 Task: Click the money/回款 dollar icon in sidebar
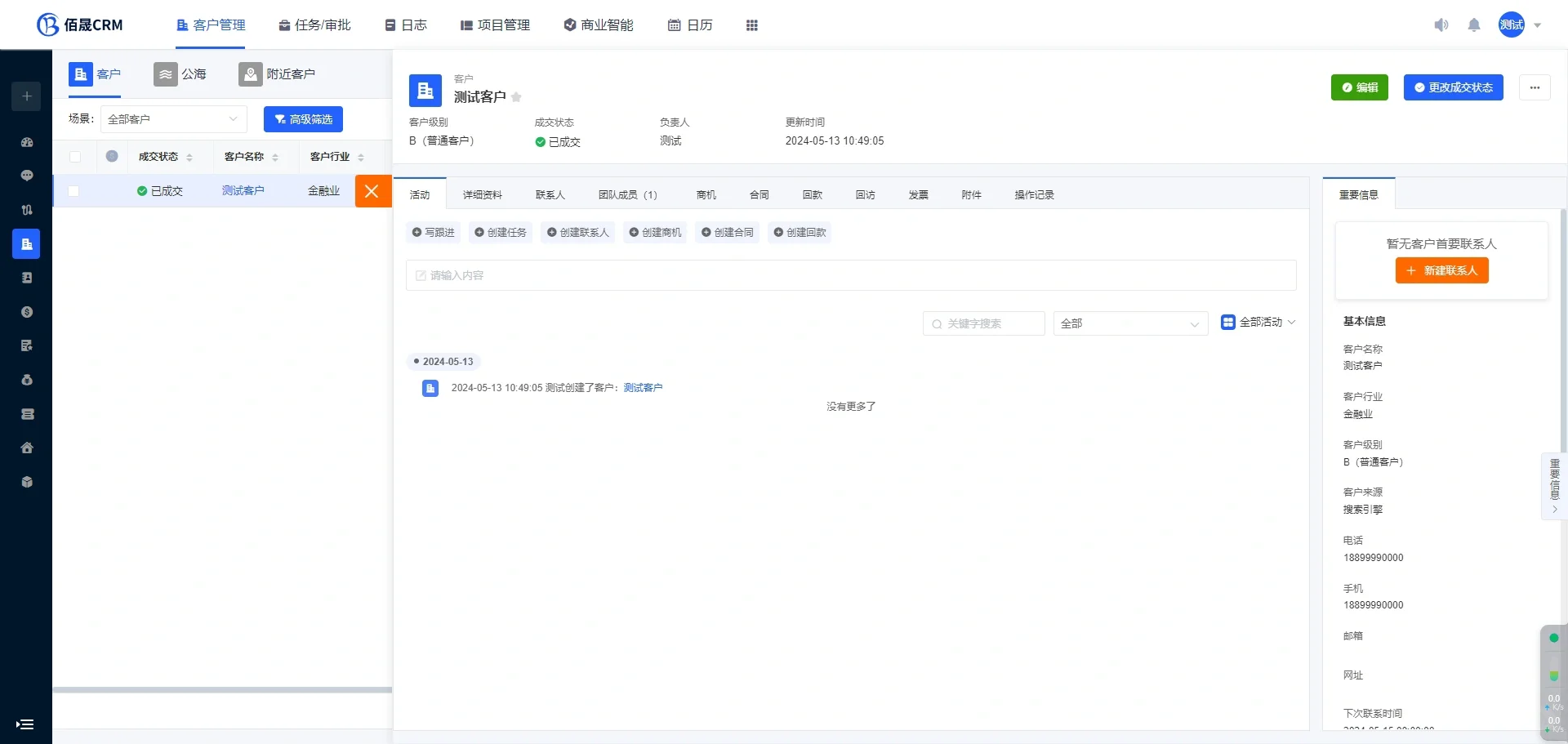26,311
